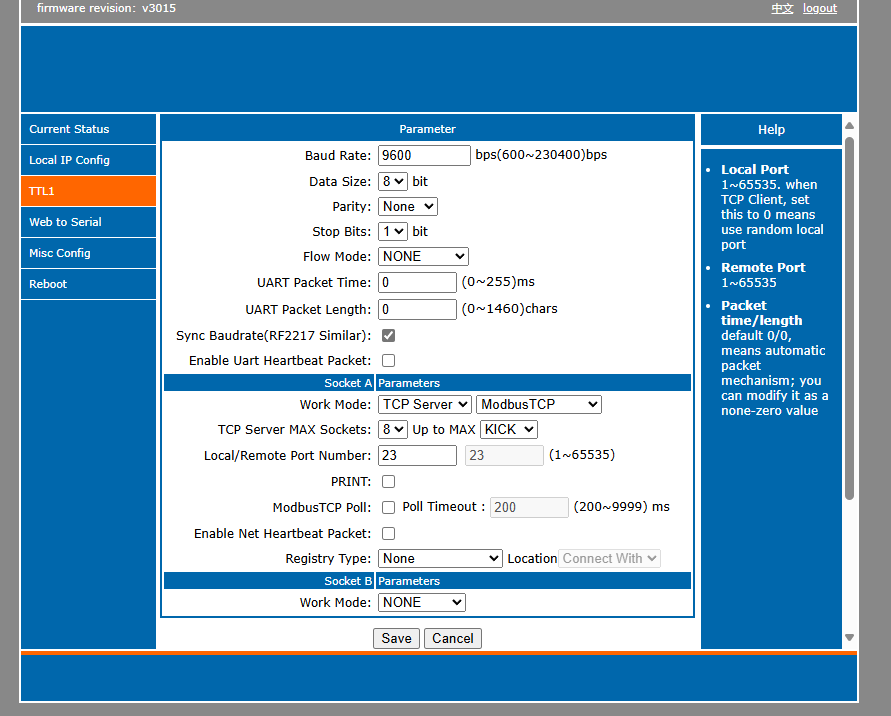This screenshot has width=891, height=716.
Task: Open the KICK dropdown
Action: tap(509, 430)
